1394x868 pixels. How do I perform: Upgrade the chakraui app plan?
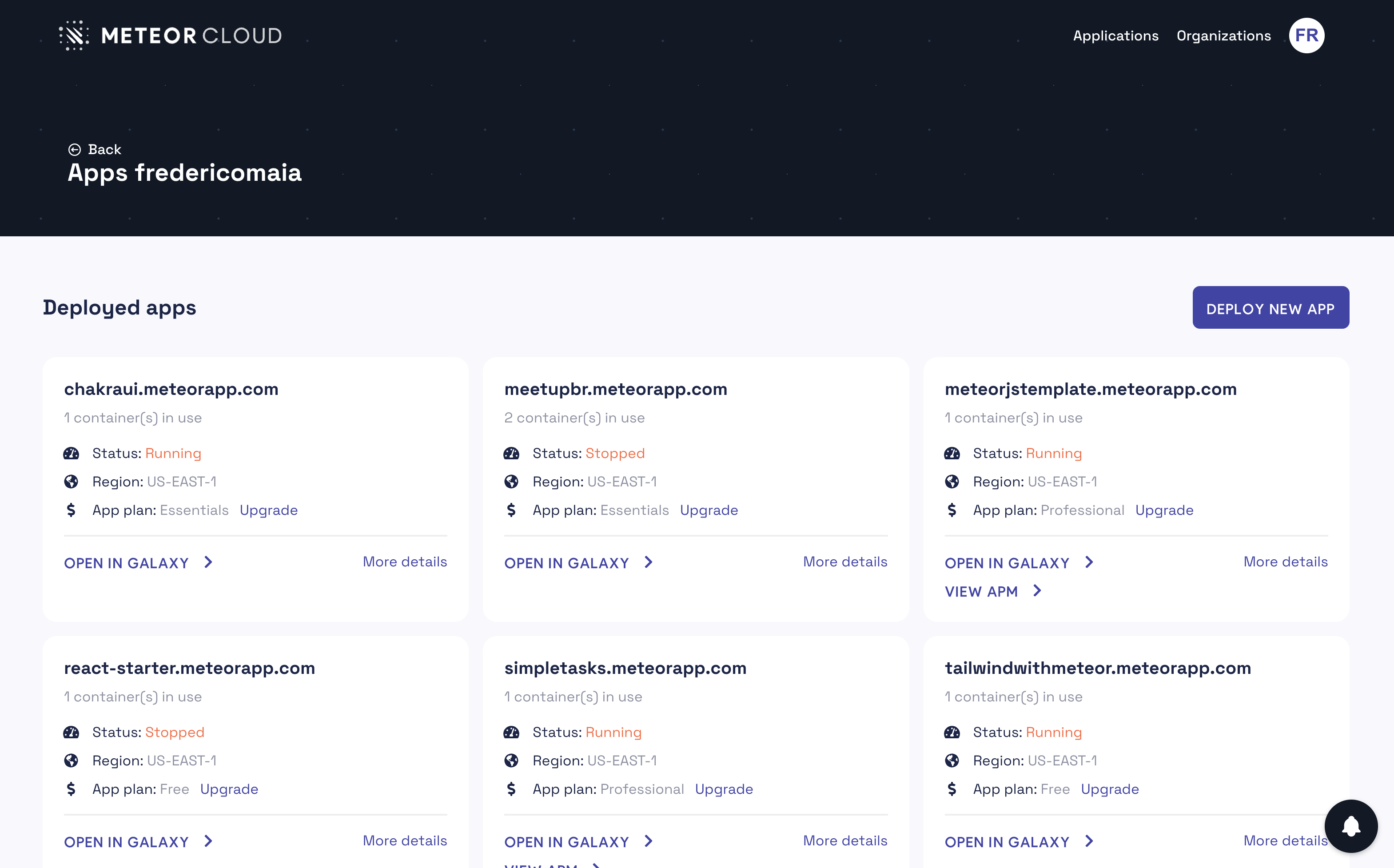point(269,510)
